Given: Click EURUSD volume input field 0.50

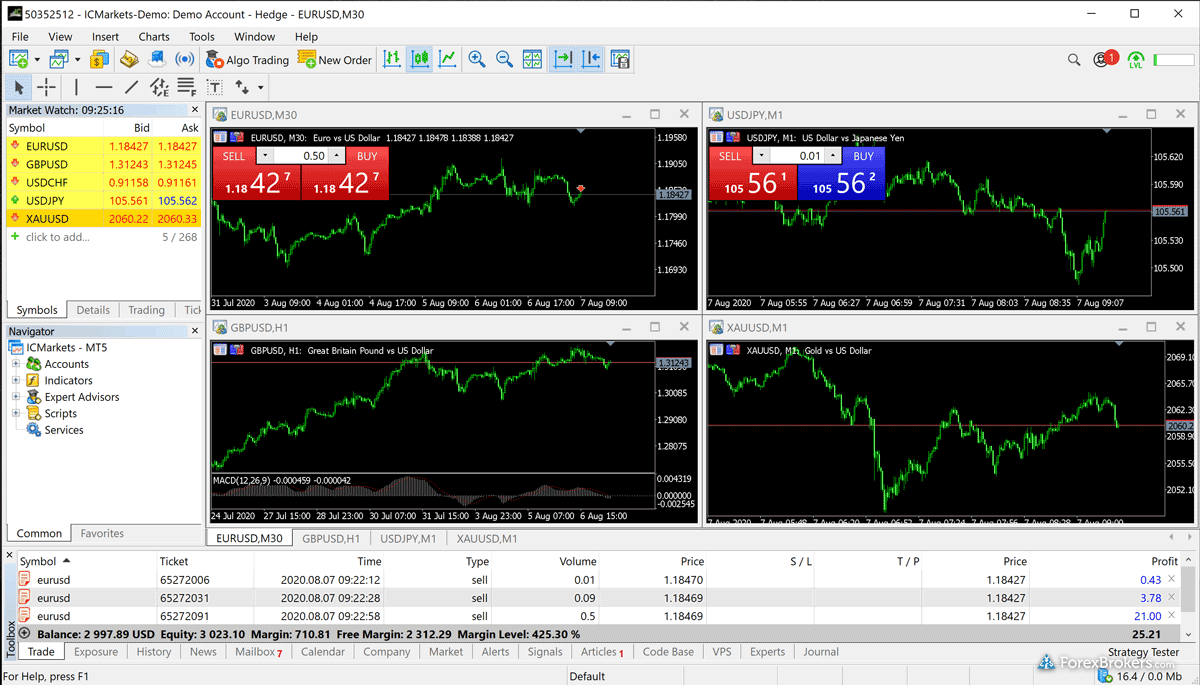Looking at the screenshot, I should (x=300, y=156).
